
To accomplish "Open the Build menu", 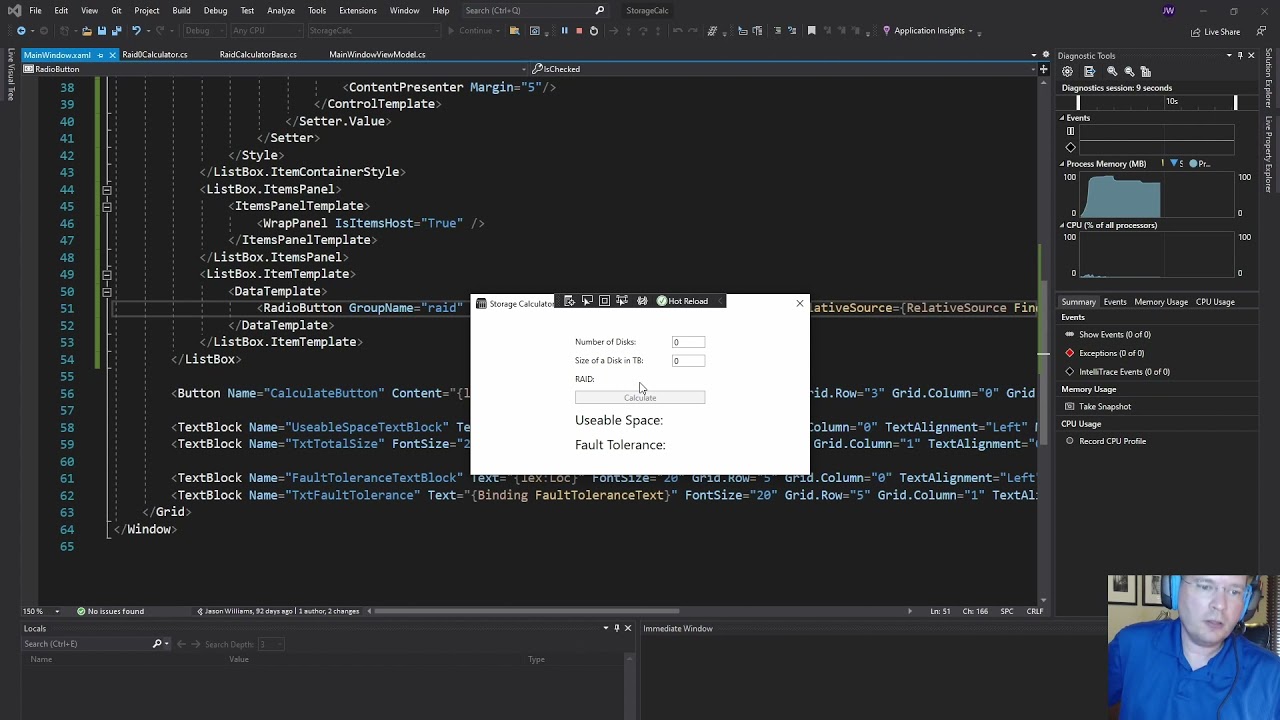I will [x=181, y=11].
